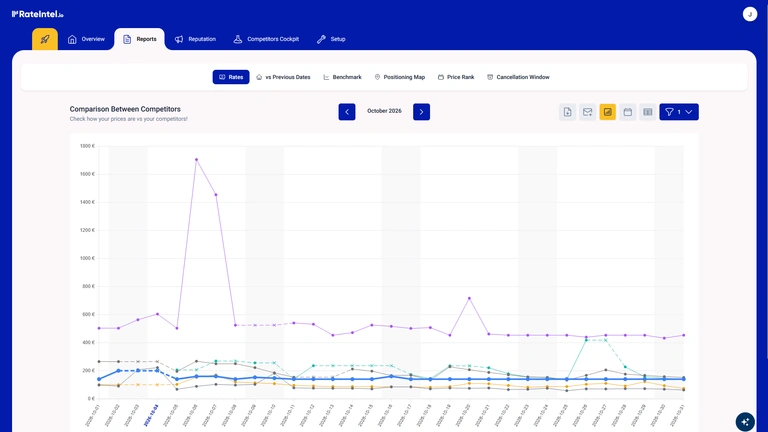Select the Reports tab
The width and height of the screenshot is (768, 432).
click(x=140, y=39)
